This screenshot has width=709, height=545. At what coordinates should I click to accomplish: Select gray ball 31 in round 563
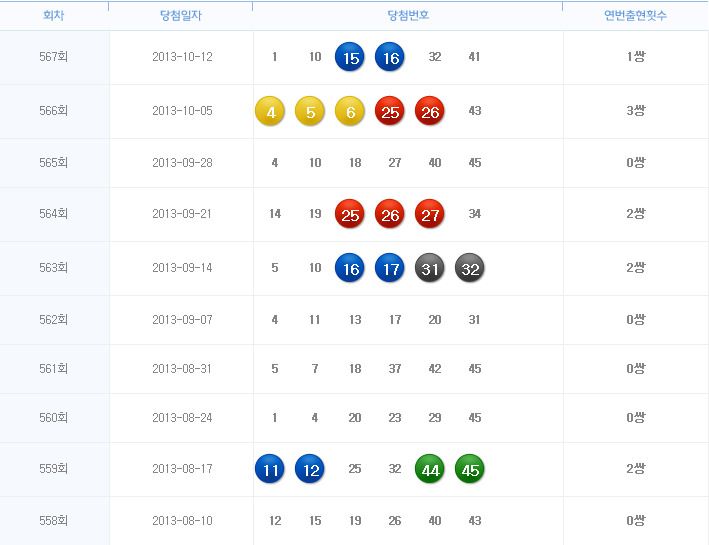[430, 268]
